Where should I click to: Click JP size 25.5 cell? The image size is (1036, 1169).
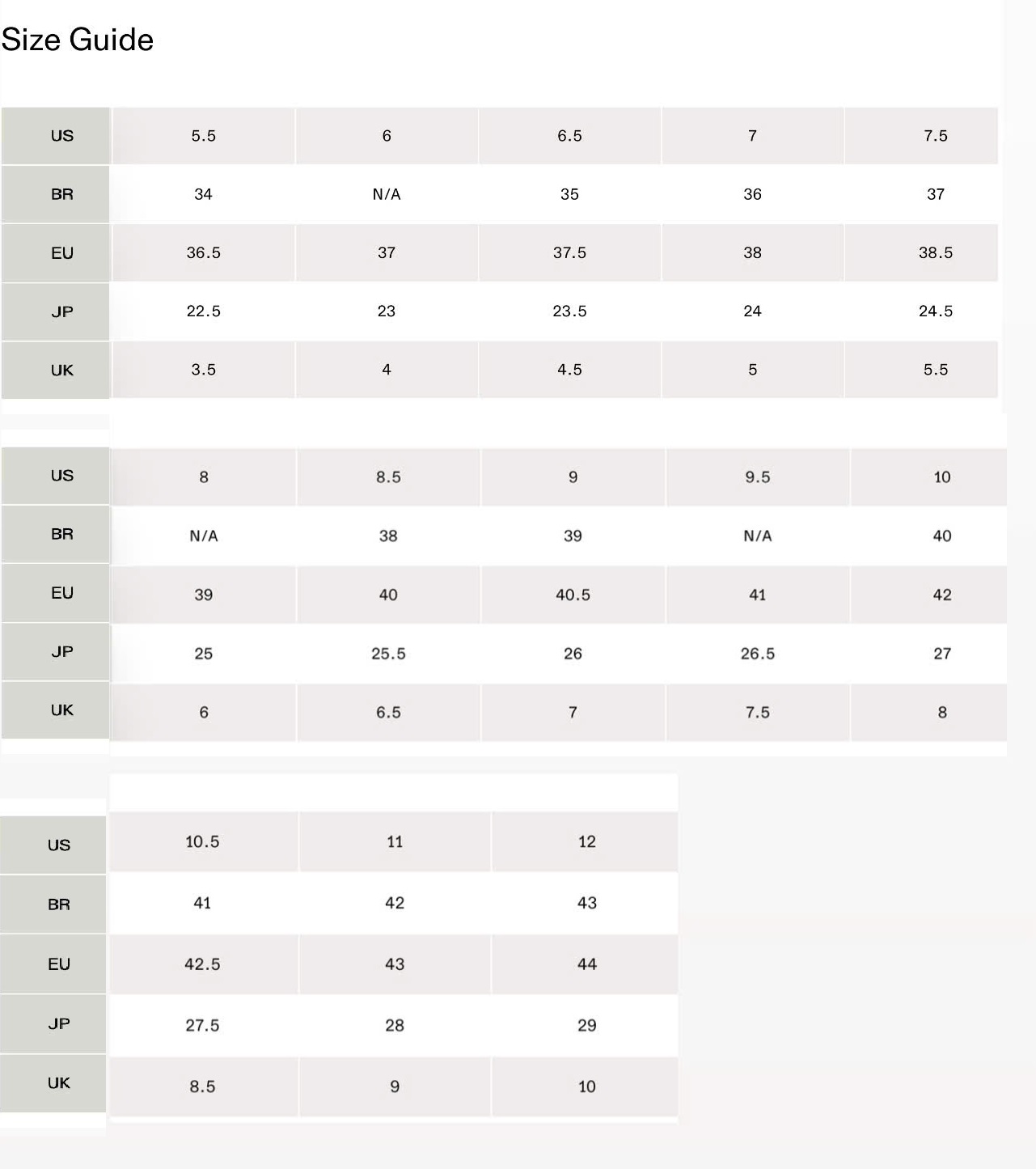pyautogui.click(x=388, y=654)
